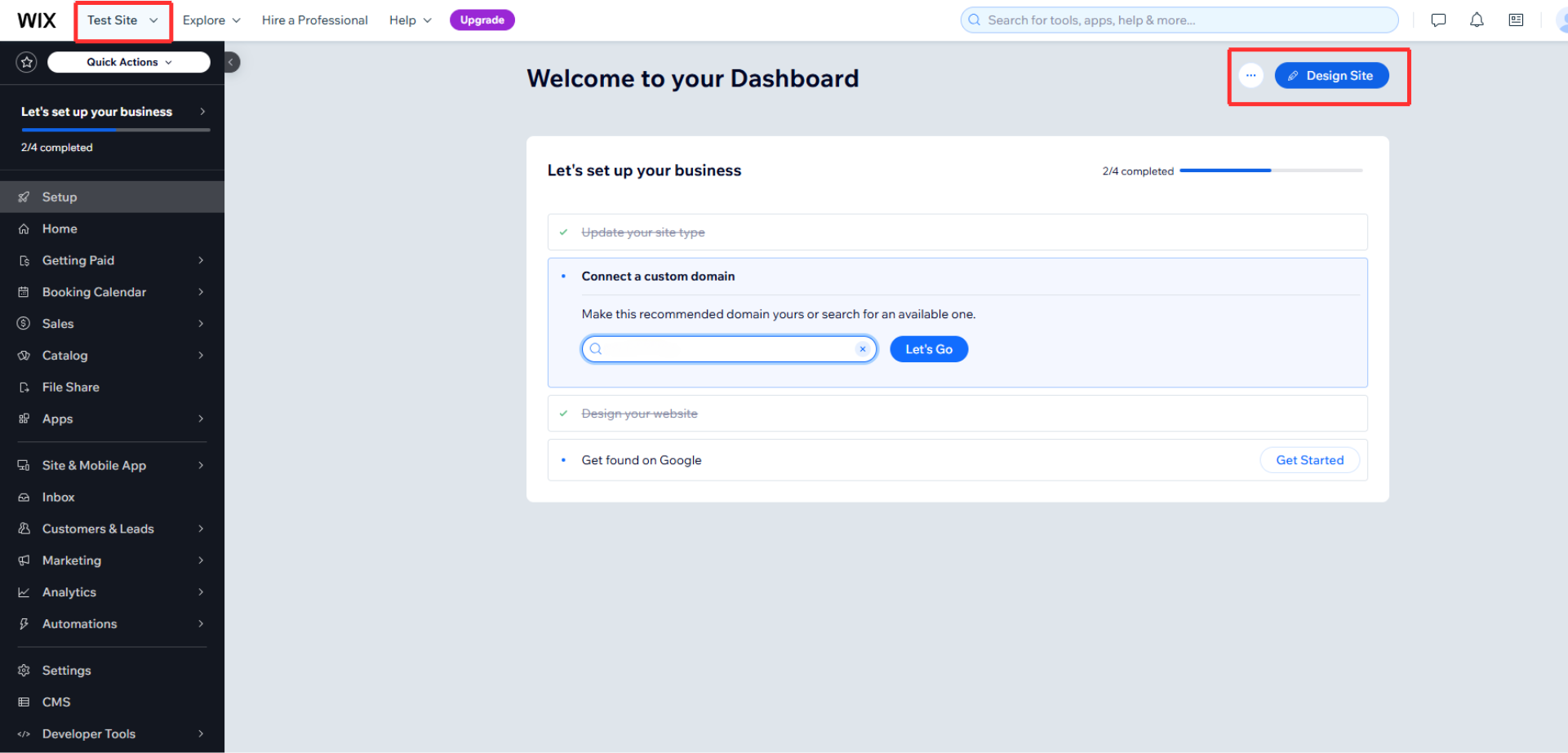Viewport: 1568px width, 753px height.
Task: Click the Design Site button
Action: [x=1331, y=76]
